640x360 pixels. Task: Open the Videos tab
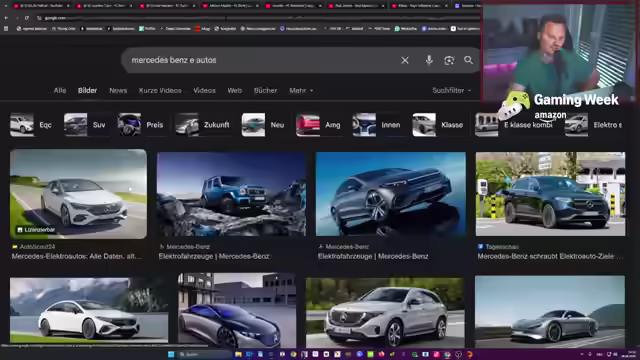coord(204,91)
